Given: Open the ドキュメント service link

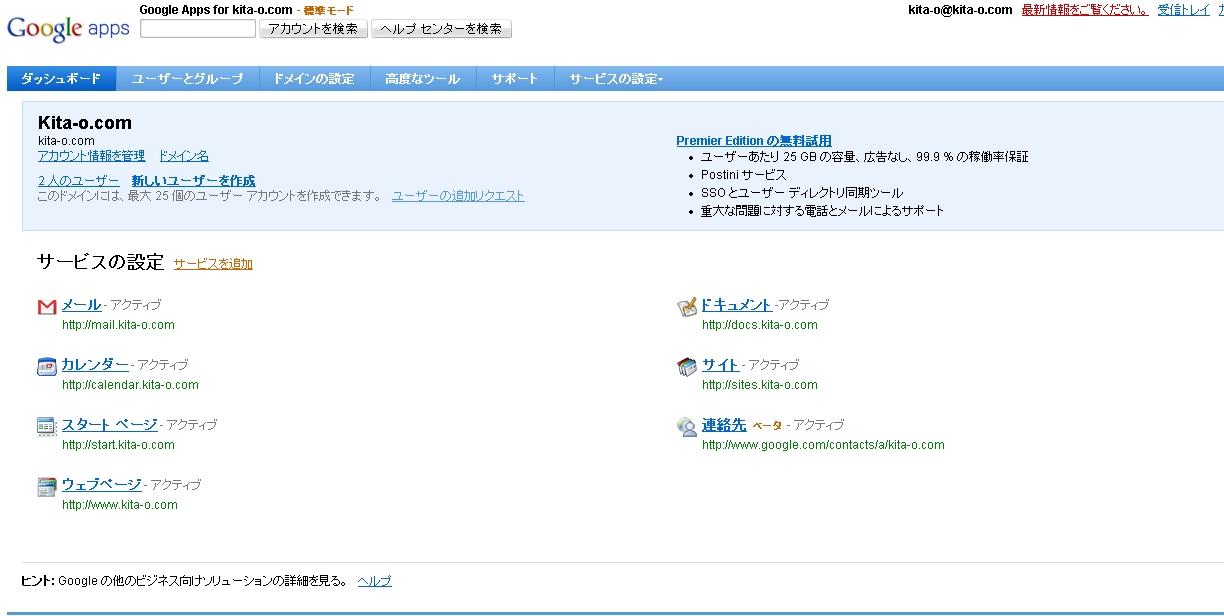Looking at the screenshot, I should (737, 305).
